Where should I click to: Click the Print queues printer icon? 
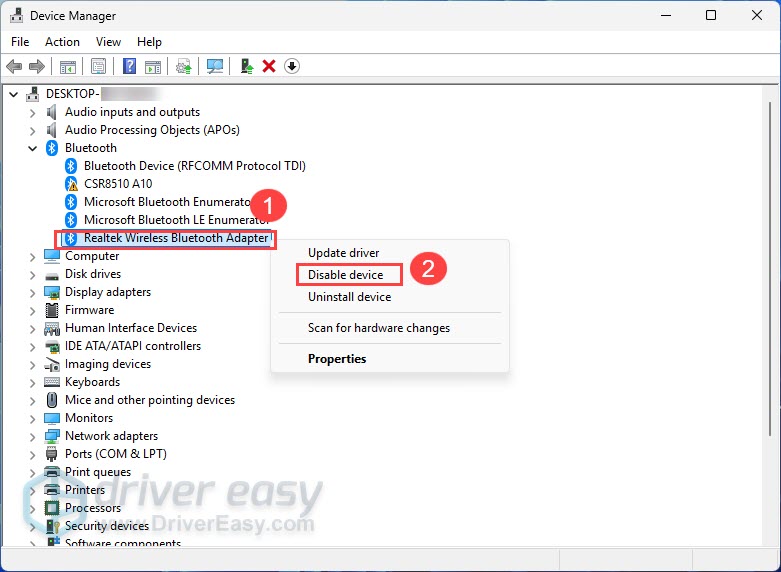click(x=52, y=472)
